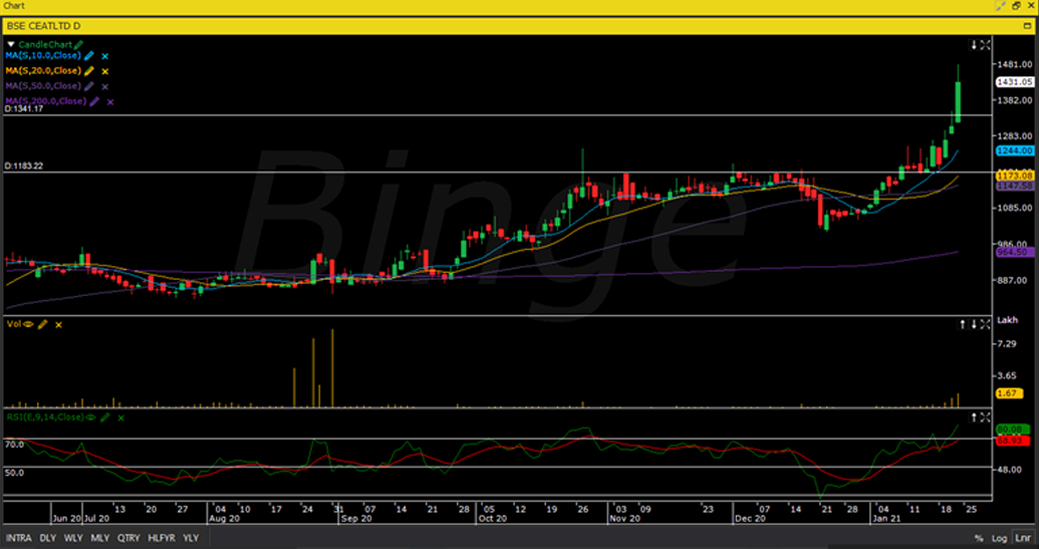
Task: Restore down the Chart window
Action: click(x=1016, y=6)
